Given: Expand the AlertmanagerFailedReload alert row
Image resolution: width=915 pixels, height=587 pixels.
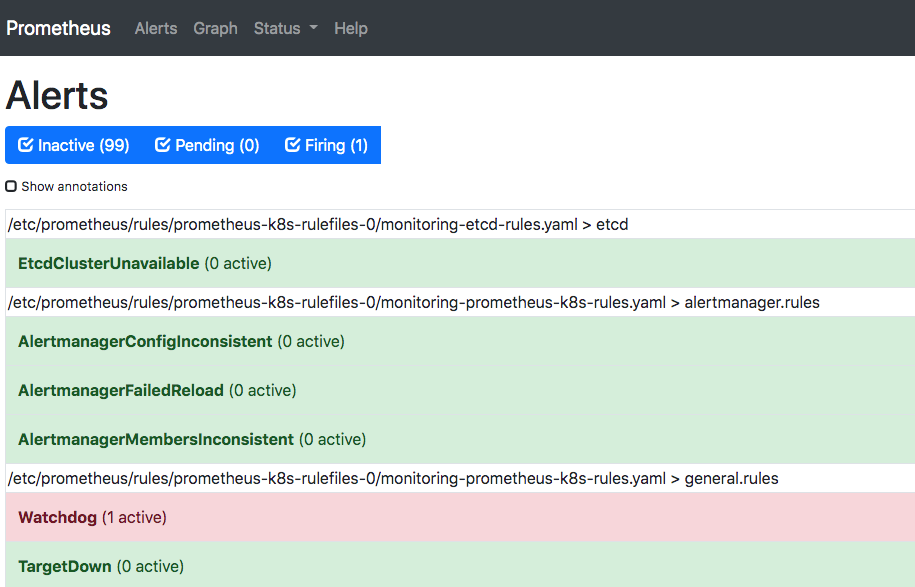Looking at the screenshot, I should click(121, 390).
